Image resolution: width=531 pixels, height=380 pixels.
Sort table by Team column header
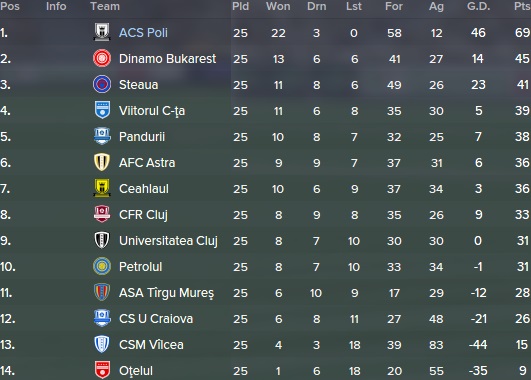[x=105, y=6]
